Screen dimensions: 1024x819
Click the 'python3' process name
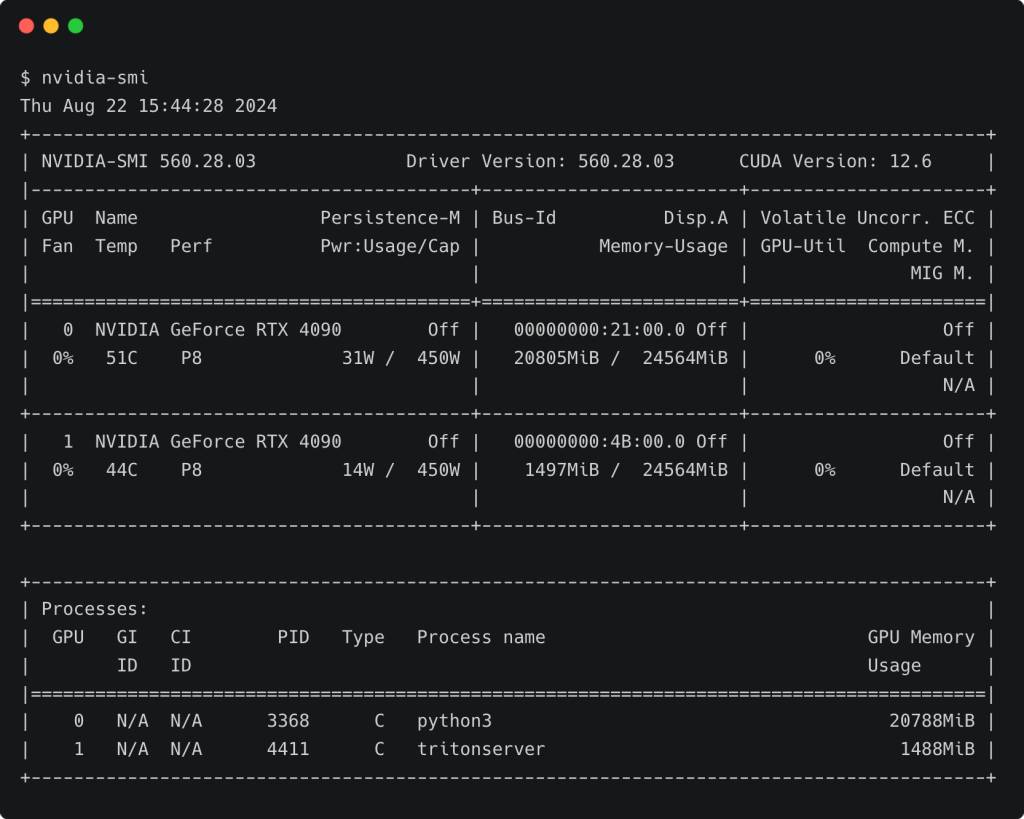[x=455, y=720]
